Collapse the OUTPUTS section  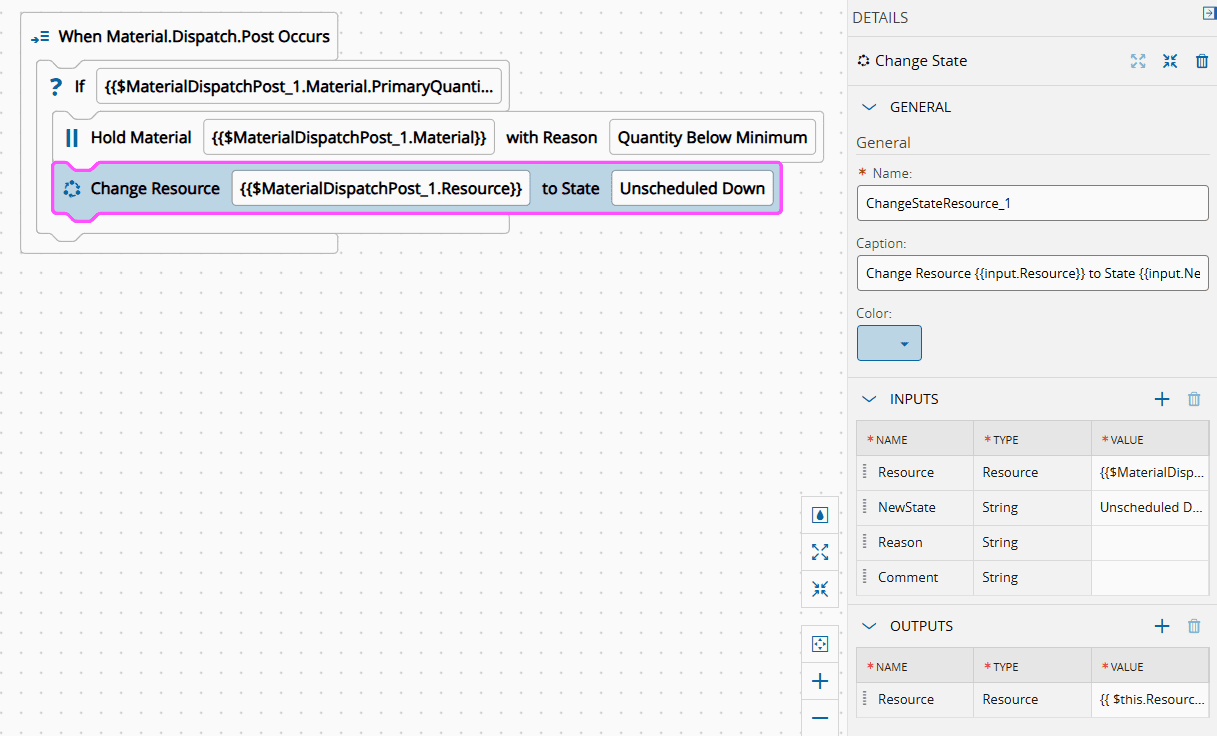[869, 626]
